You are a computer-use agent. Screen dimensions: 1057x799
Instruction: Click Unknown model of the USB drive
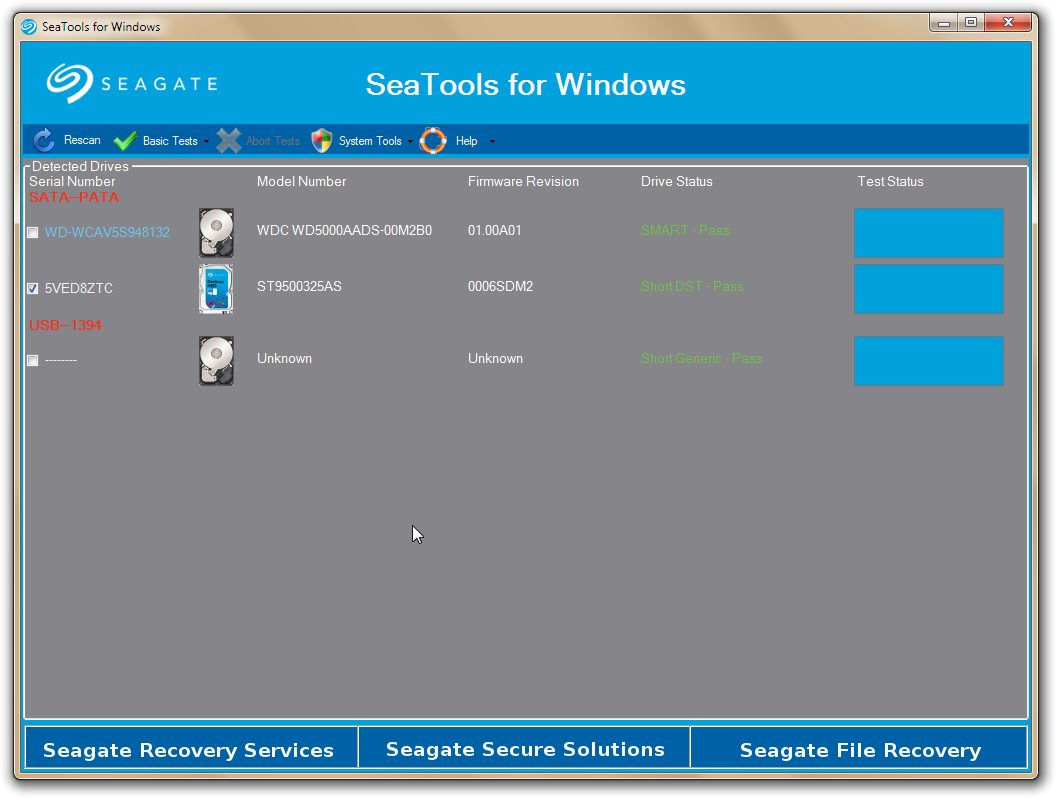point(284,359)
